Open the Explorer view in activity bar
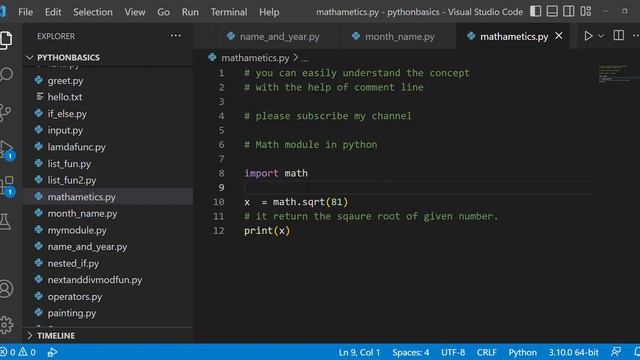 pos(6,40)
